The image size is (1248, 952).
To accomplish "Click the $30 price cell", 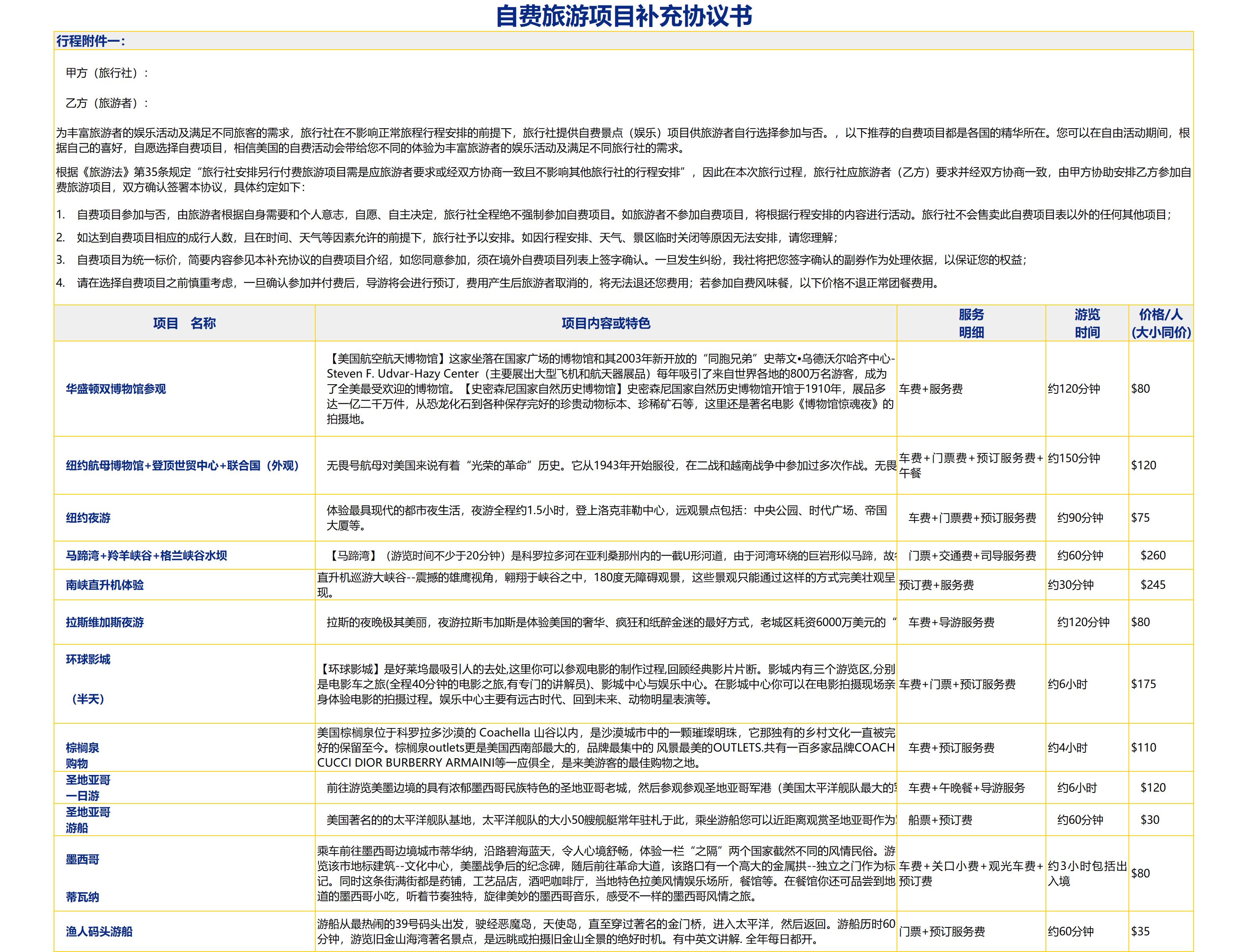I will pos(1161,820).
